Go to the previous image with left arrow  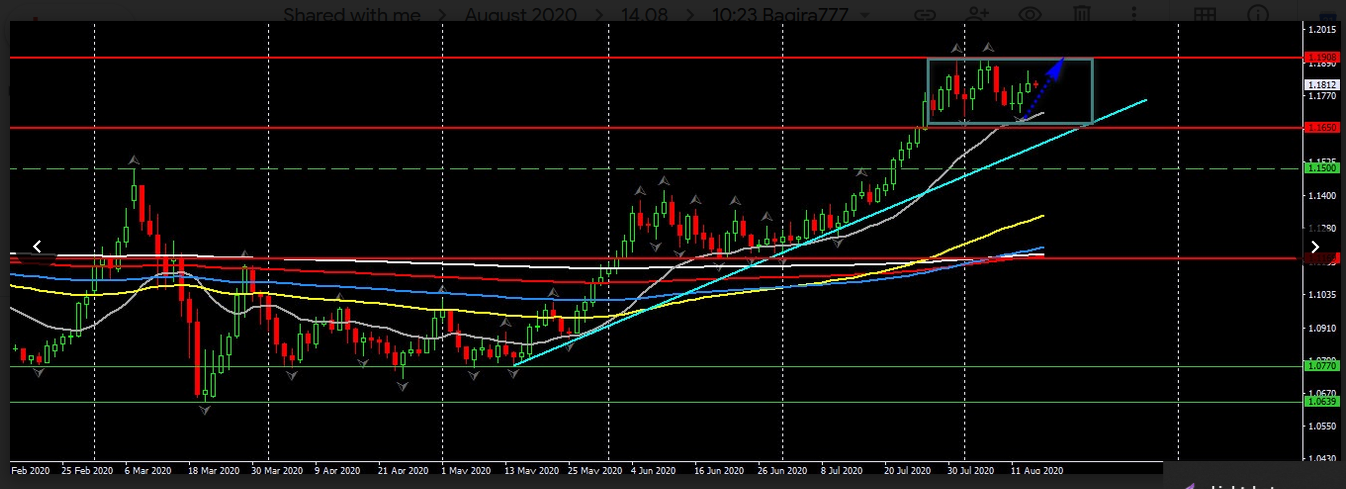(37, 246)
